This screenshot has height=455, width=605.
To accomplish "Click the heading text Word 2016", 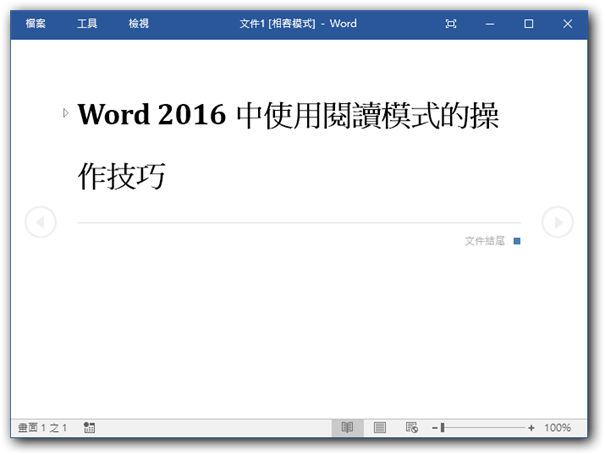I will (152, 114).
